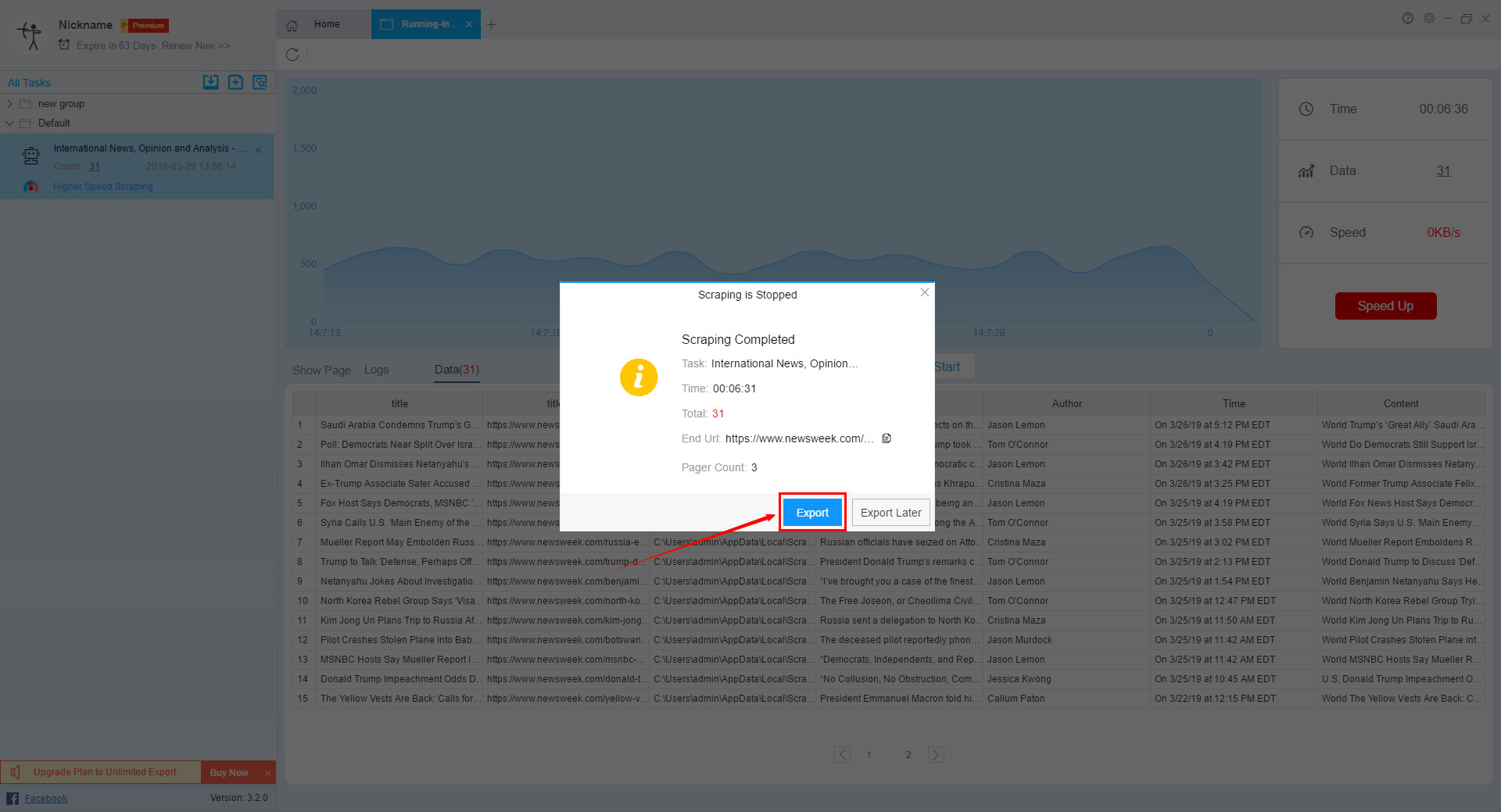The image size is (1501, 812).
Task: Select the International News task item
Action: coord(137,166)
